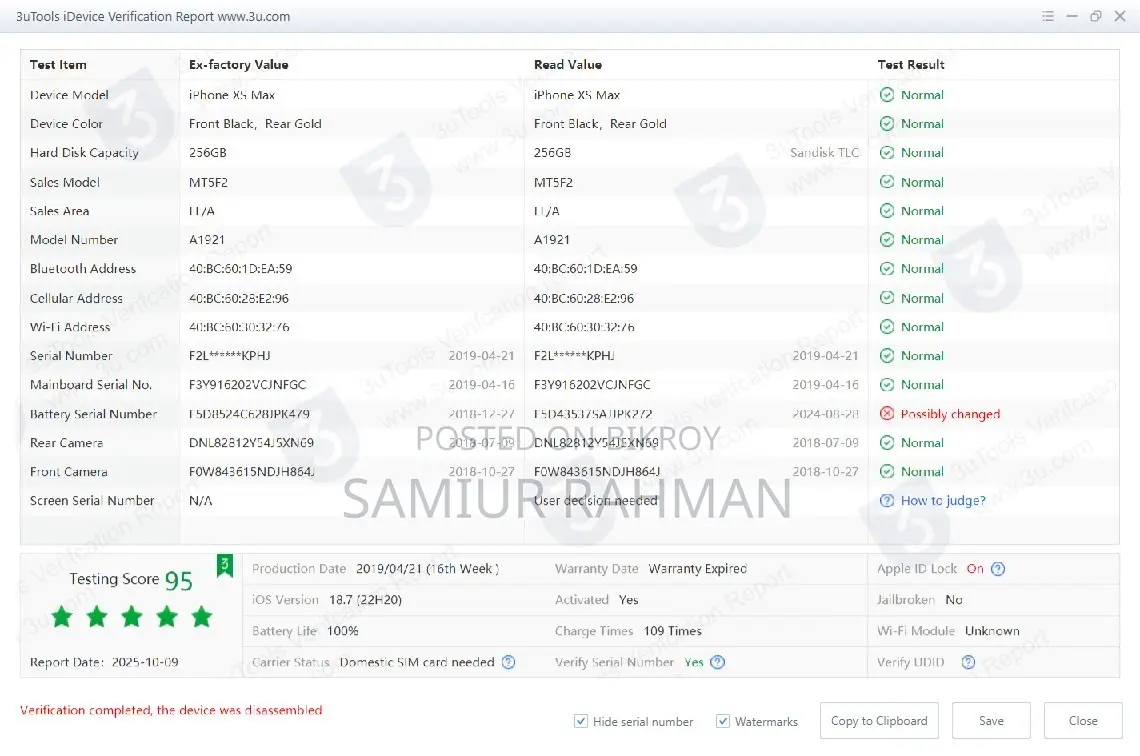
Task: Click the Ex-factory serial F3Y916202VCJNFGC
Action: point(247,385)
